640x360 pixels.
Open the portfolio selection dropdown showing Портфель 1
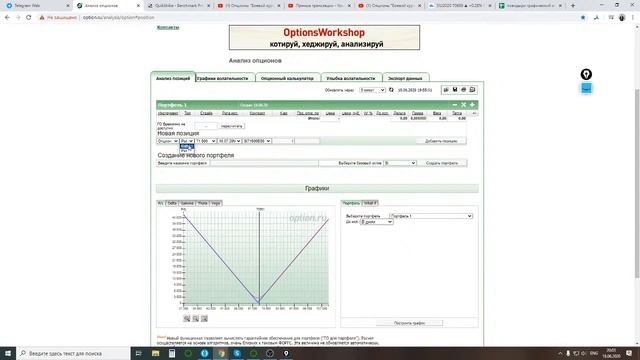[x=431, y=216]
